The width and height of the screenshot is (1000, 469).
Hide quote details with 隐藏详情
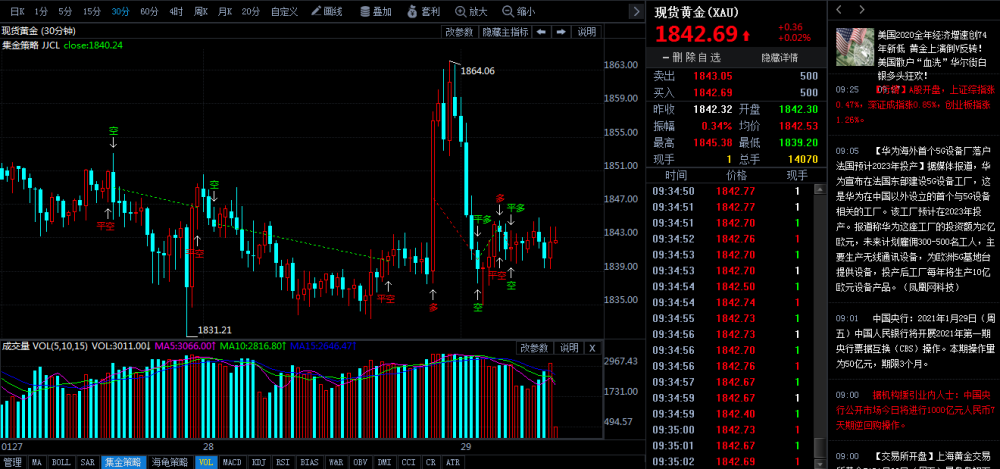click(x=779, y=58)
